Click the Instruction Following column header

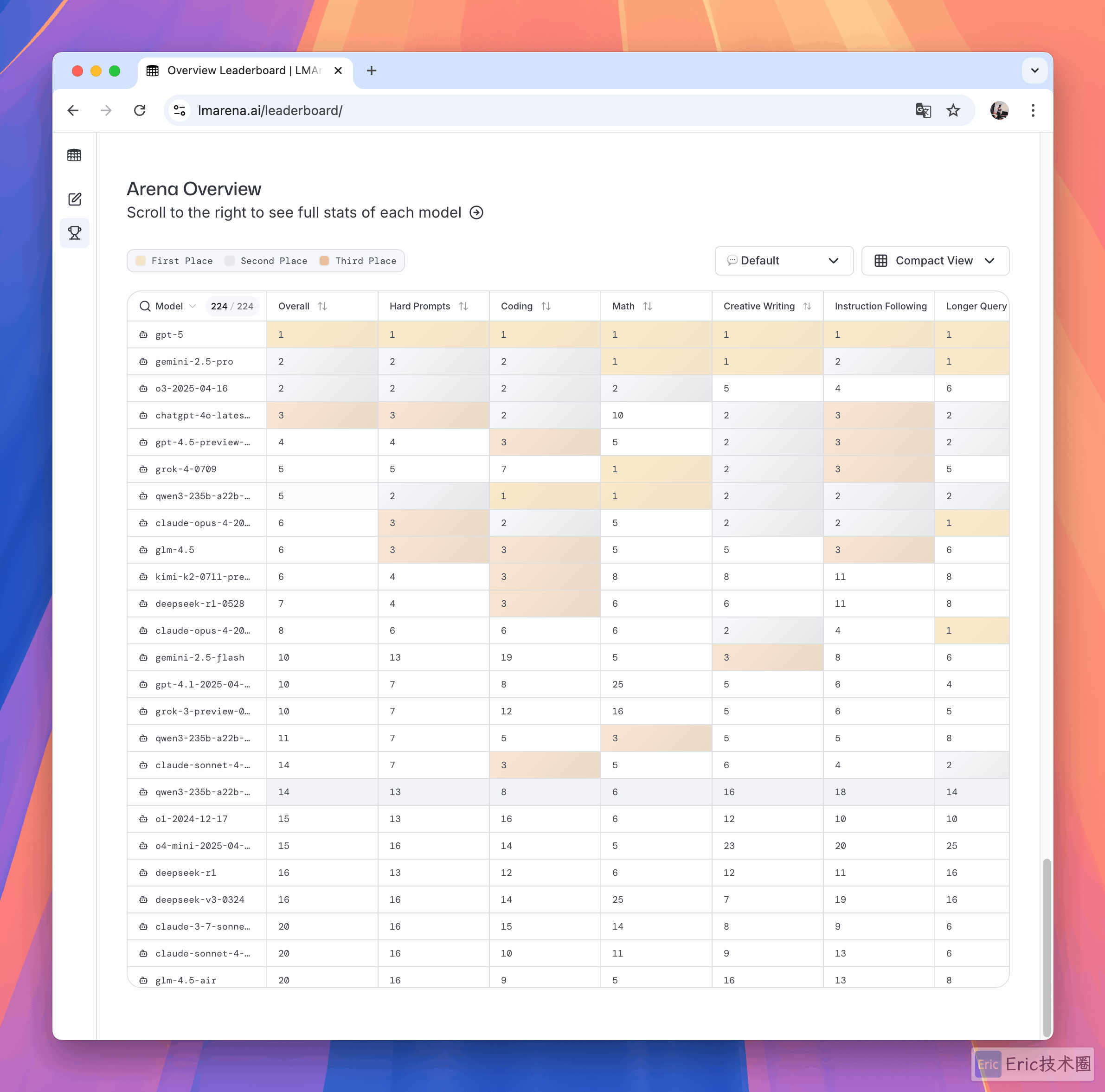(880, 306)
